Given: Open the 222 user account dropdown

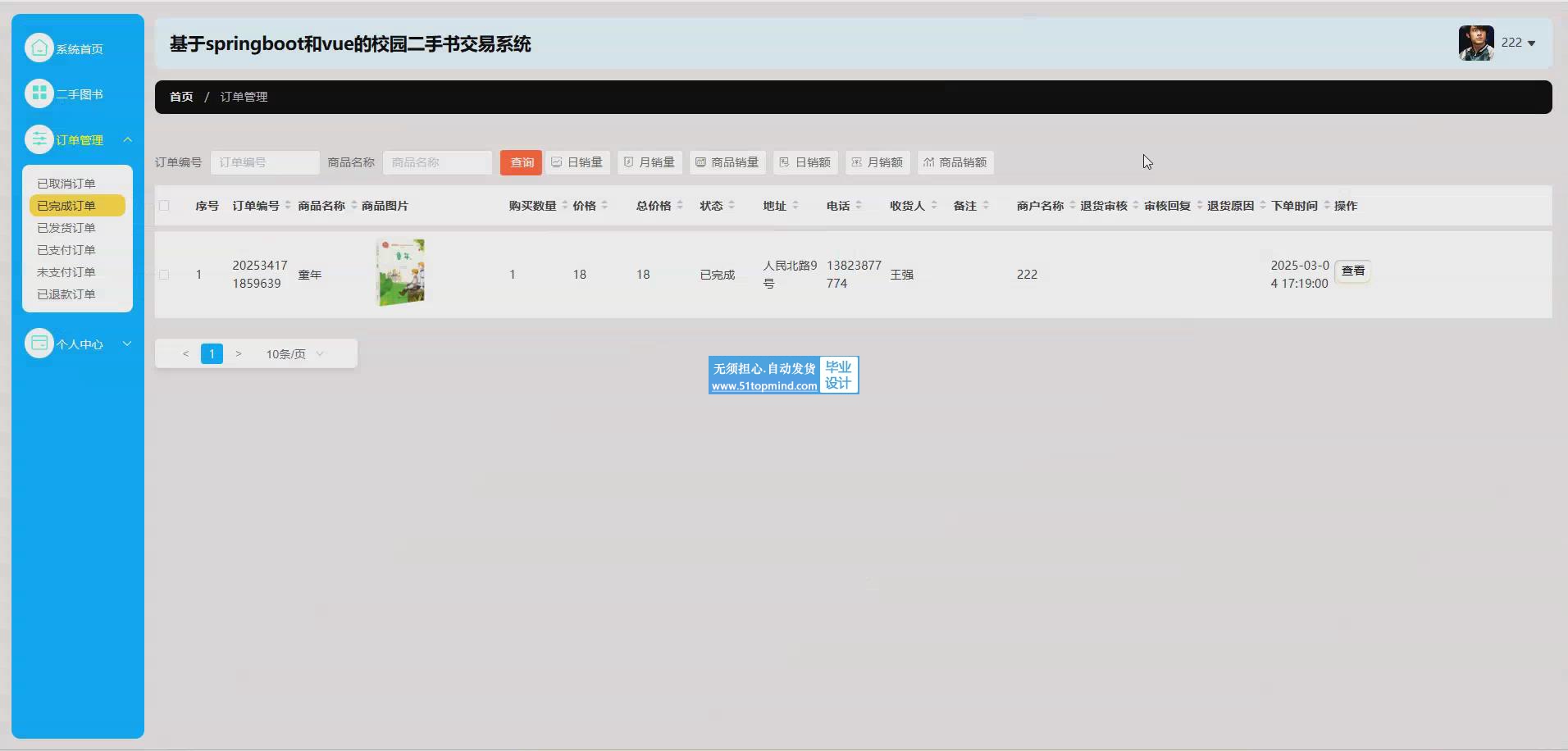Looking at the screenshot, I should coord(1518,43).
